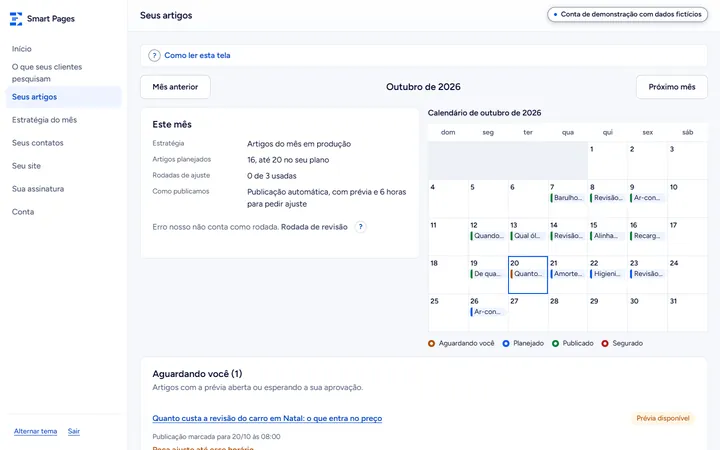Image resolution: width=720 pixels, height=450 pixels.
Task: Click the red Segurado legend marker
Action: tap(605, 343)
